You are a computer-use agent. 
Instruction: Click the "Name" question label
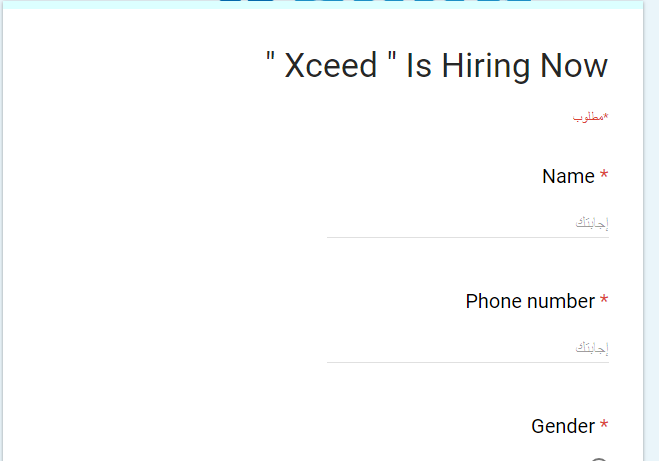pyautogui.click(x=568, y=177)
